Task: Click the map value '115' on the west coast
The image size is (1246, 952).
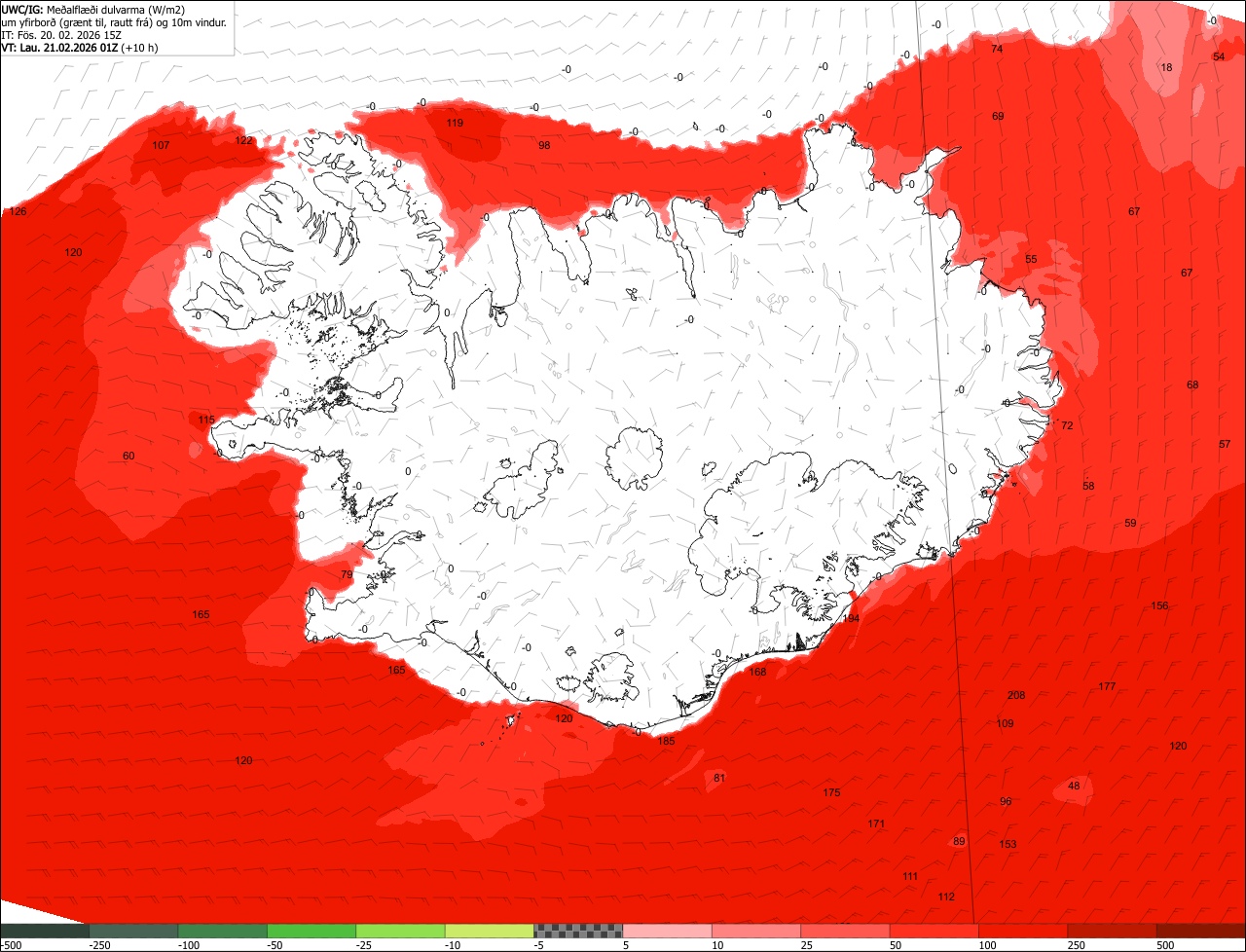Action: point(206,420)
